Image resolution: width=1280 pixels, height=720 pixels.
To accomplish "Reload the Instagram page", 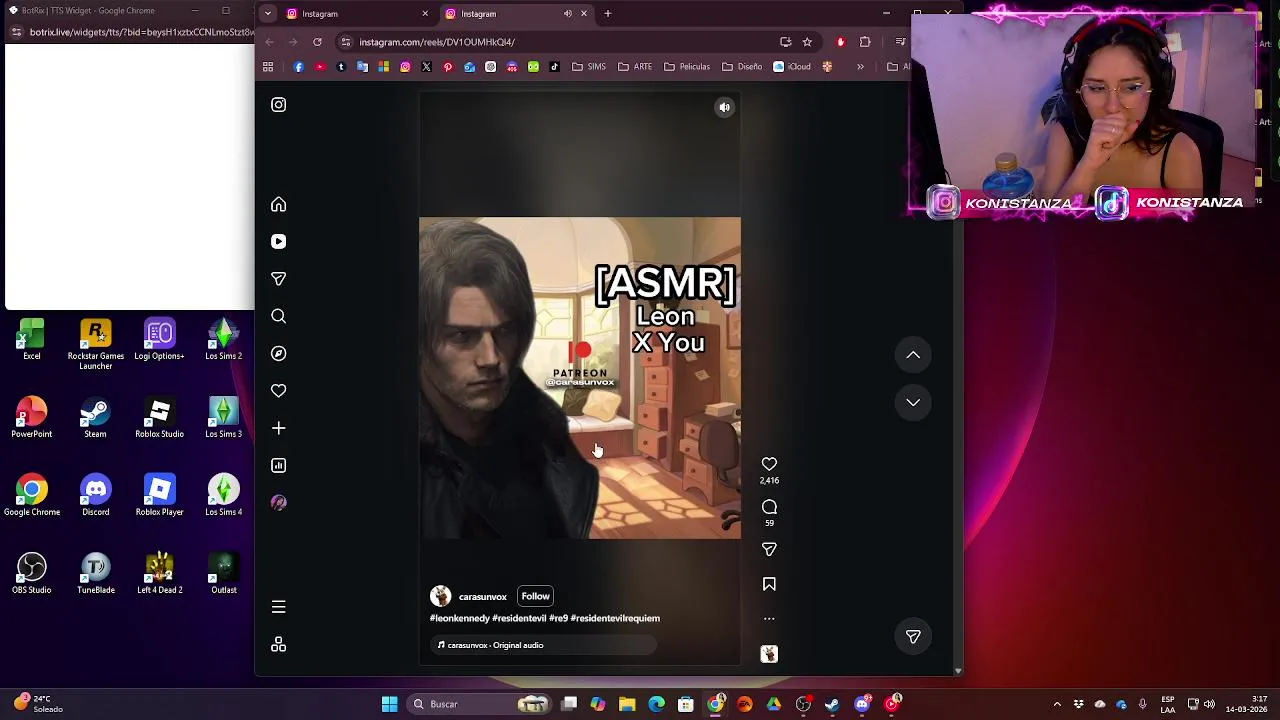I will tap(317, 42).
